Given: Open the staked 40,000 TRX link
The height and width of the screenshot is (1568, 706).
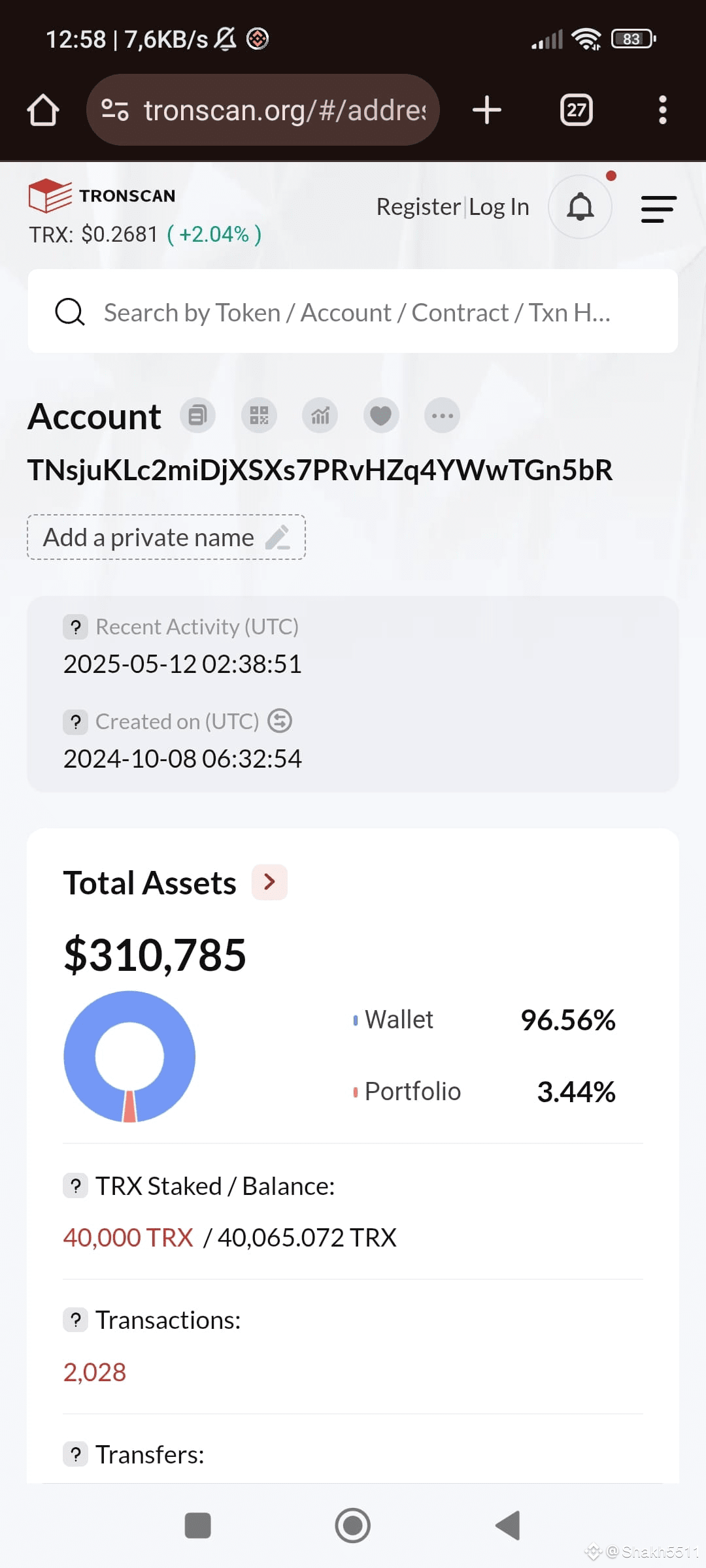Looking at the screenshot, I should (128, 1237).
